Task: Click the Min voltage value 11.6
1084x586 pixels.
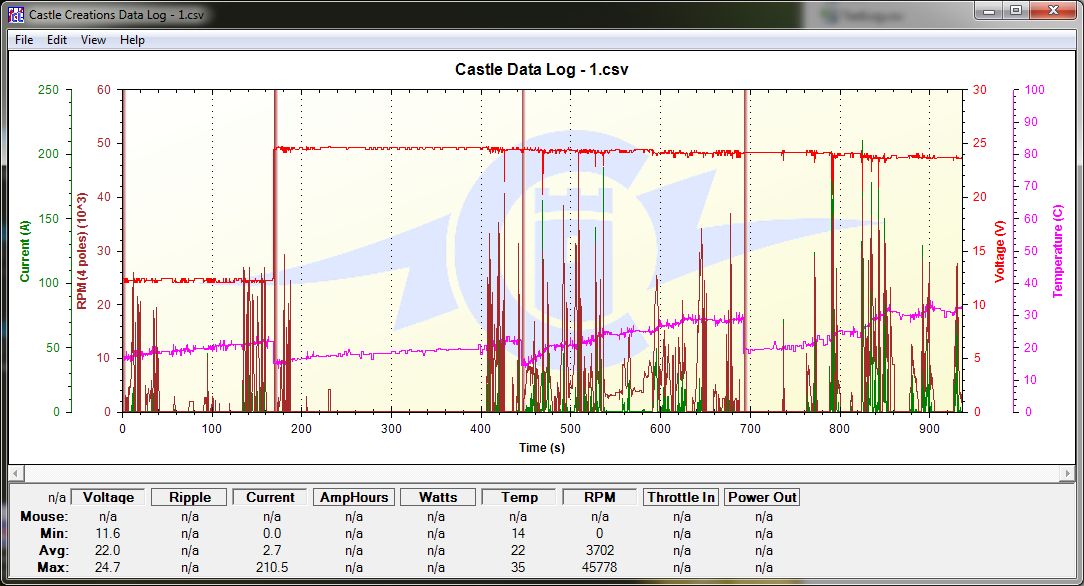Action: (x=108, y=533)
